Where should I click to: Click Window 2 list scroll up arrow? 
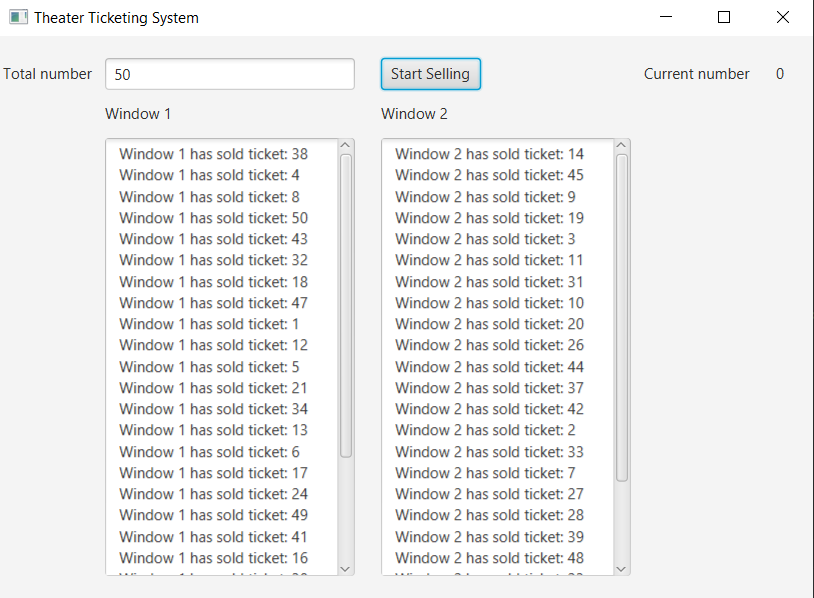coord(621,145)
